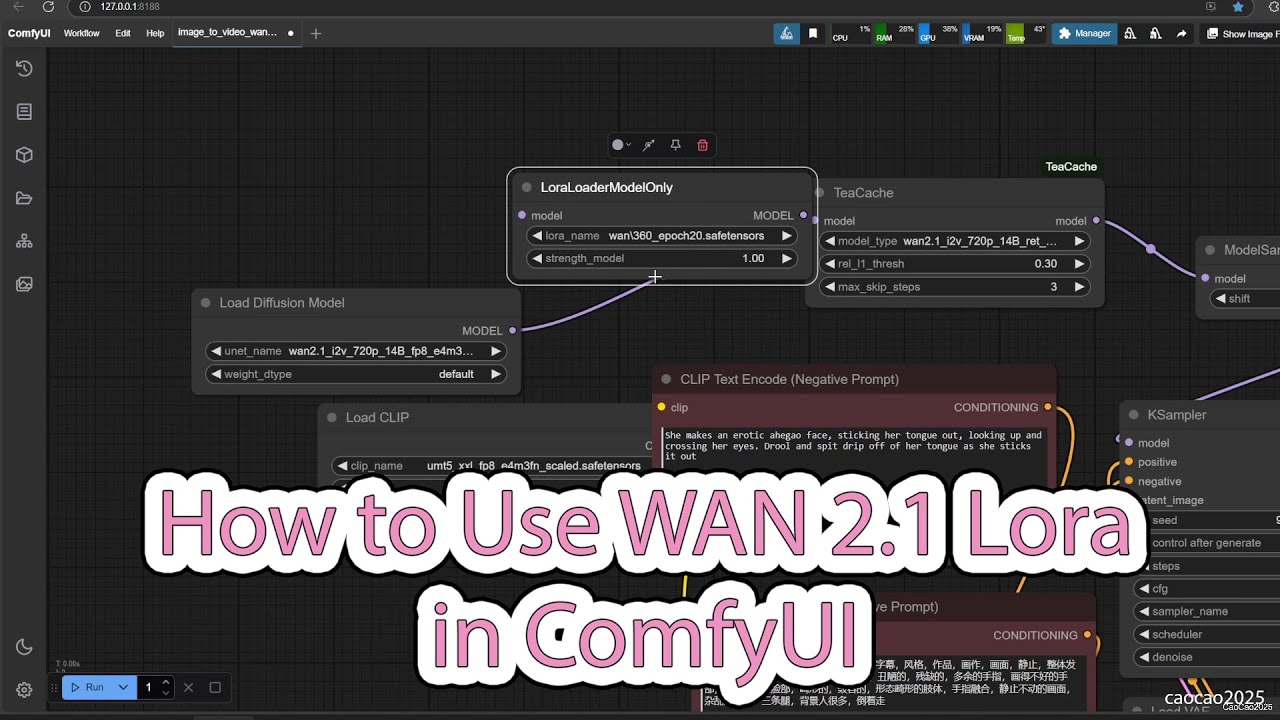Open node color picker dropdown

tap(621, 145)
